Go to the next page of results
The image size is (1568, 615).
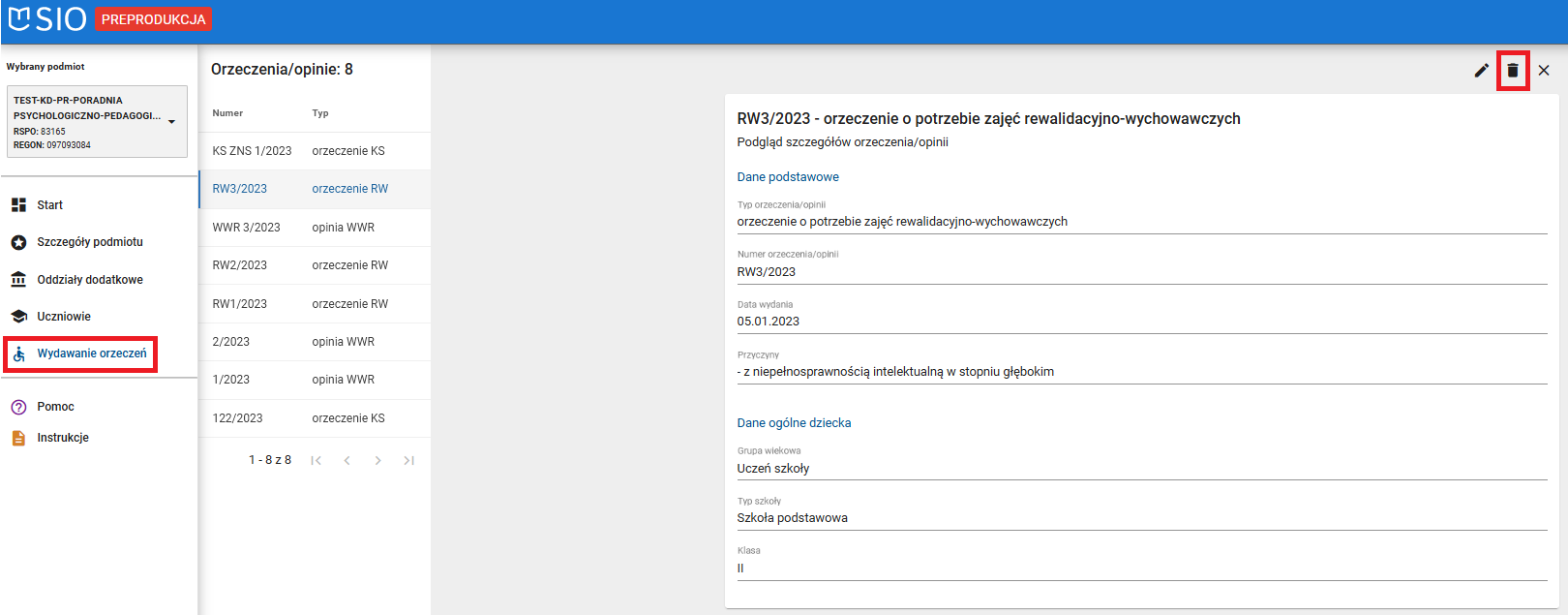377,460
